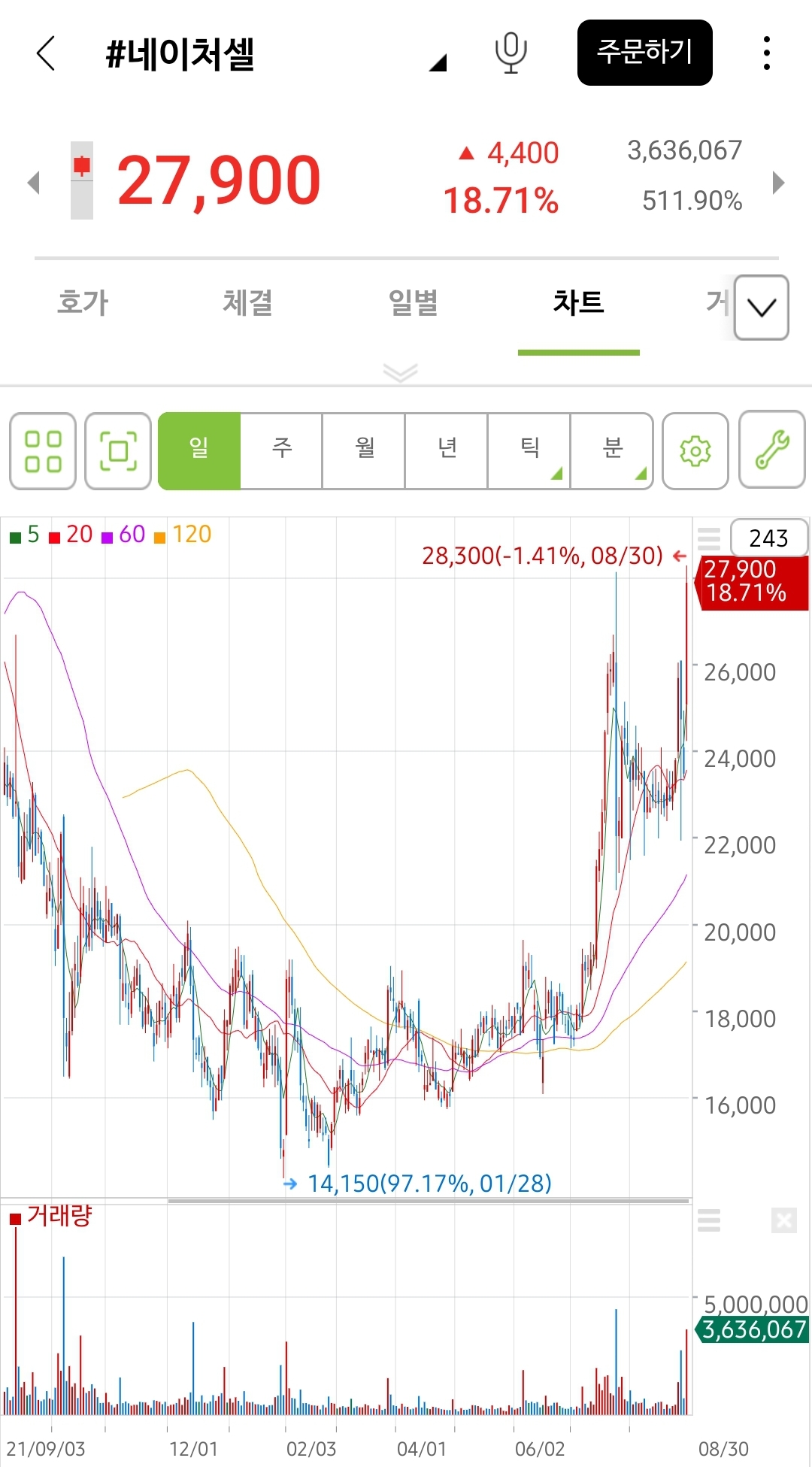Screen dimensions: 812x1467
Task: Tap the orange 120-day moving average legend
Action: pyautogui.click(x=183, y=535)
